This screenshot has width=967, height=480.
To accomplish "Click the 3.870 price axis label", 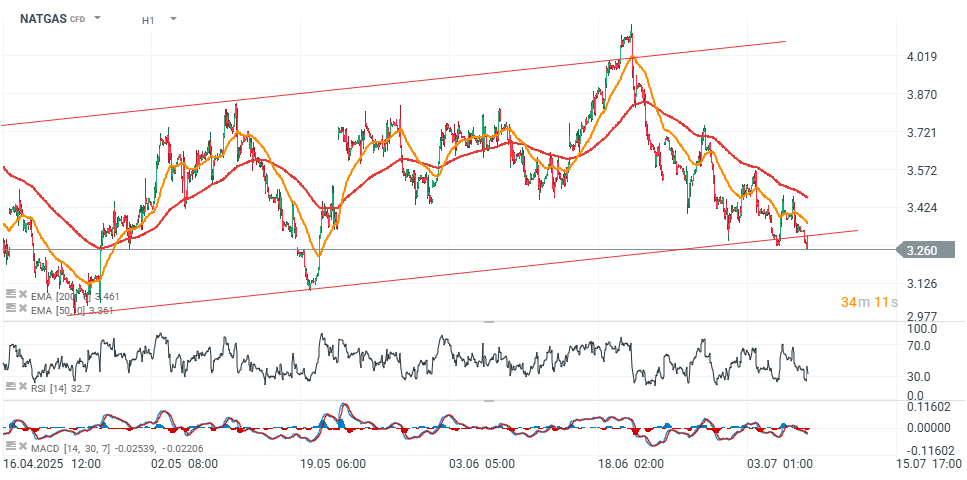I will point(921,95).
